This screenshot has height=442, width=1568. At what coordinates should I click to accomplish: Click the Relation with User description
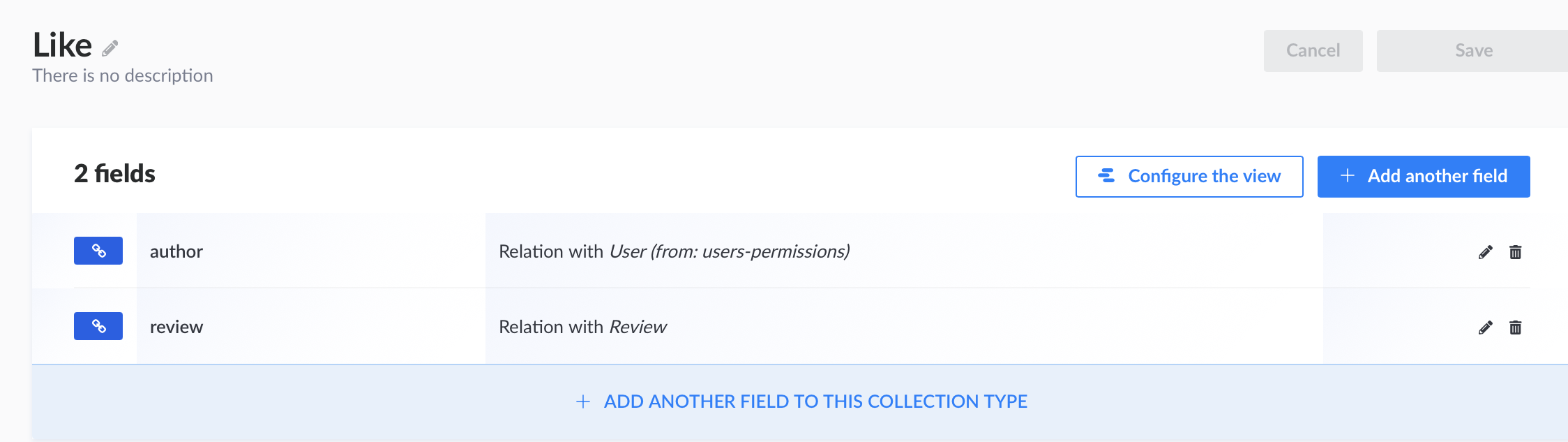tap(674, 251)
